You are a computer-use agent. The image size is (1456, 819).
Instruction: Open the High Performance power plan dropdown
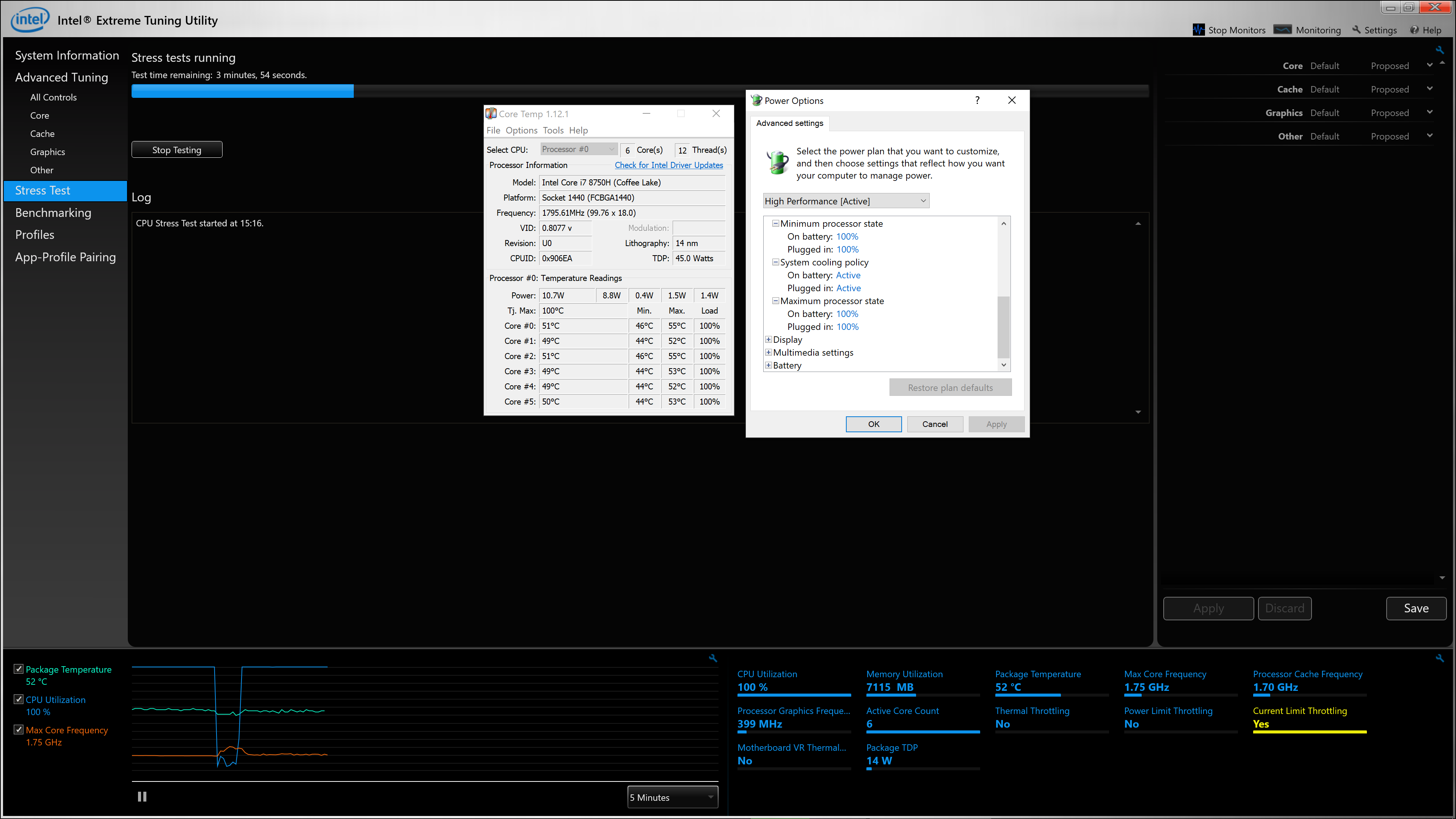[846, 201]
